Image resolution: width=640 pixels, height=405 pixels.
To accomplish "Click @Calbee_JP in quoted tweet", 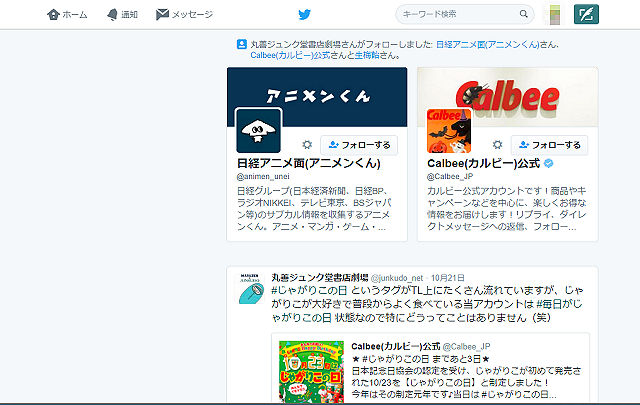I will tap(466, 347).
